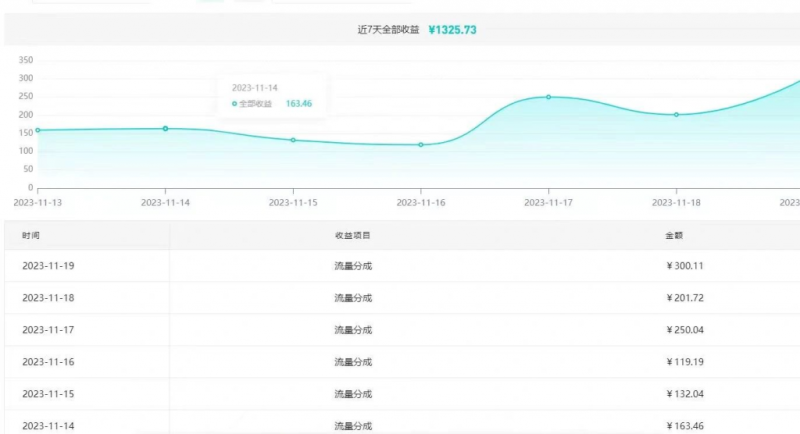Click the 2023-11-14 data point on chart
800x434 pixels.
(165, 128)
